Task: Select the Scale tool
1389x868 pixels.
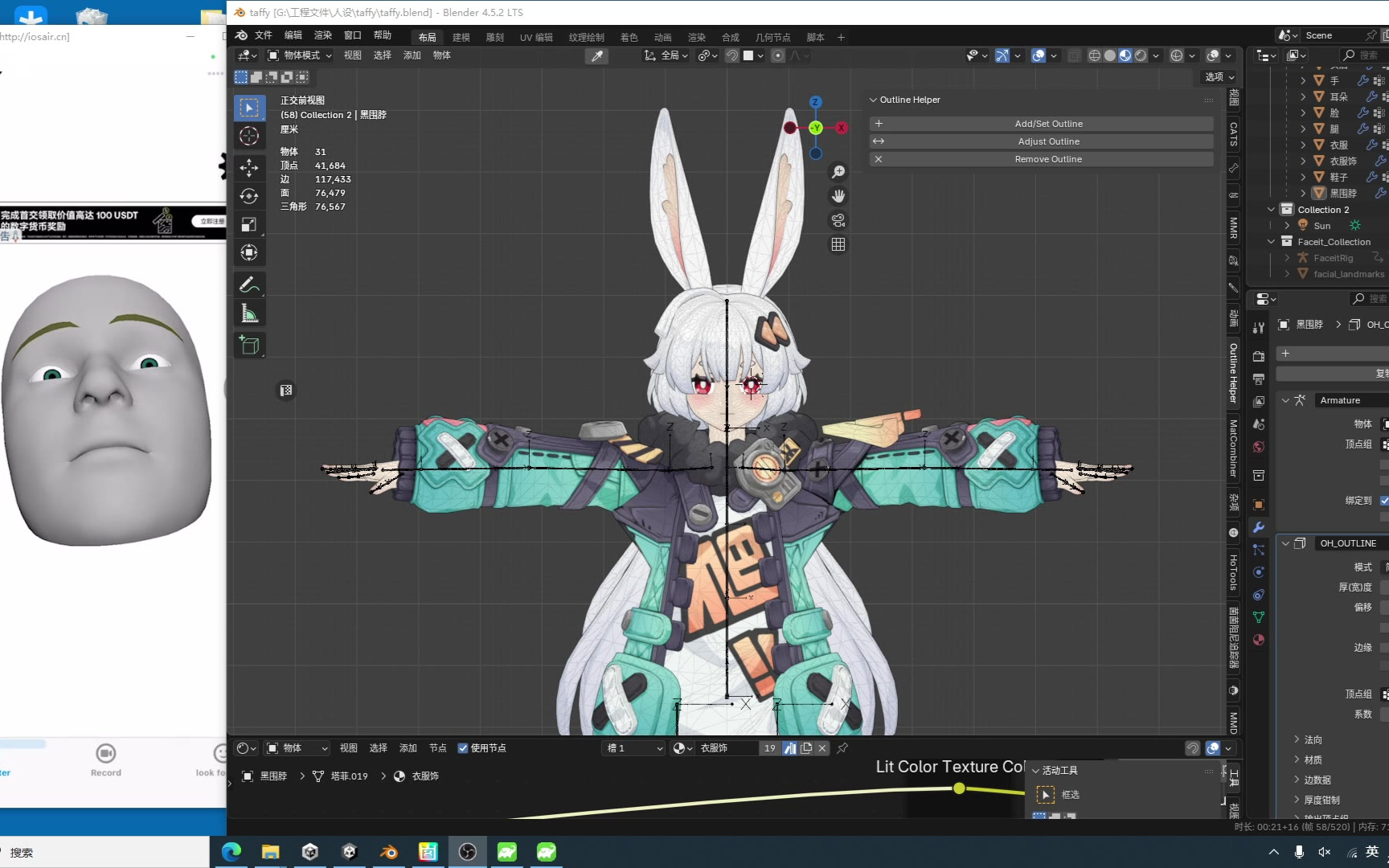Action: (249, 224)
